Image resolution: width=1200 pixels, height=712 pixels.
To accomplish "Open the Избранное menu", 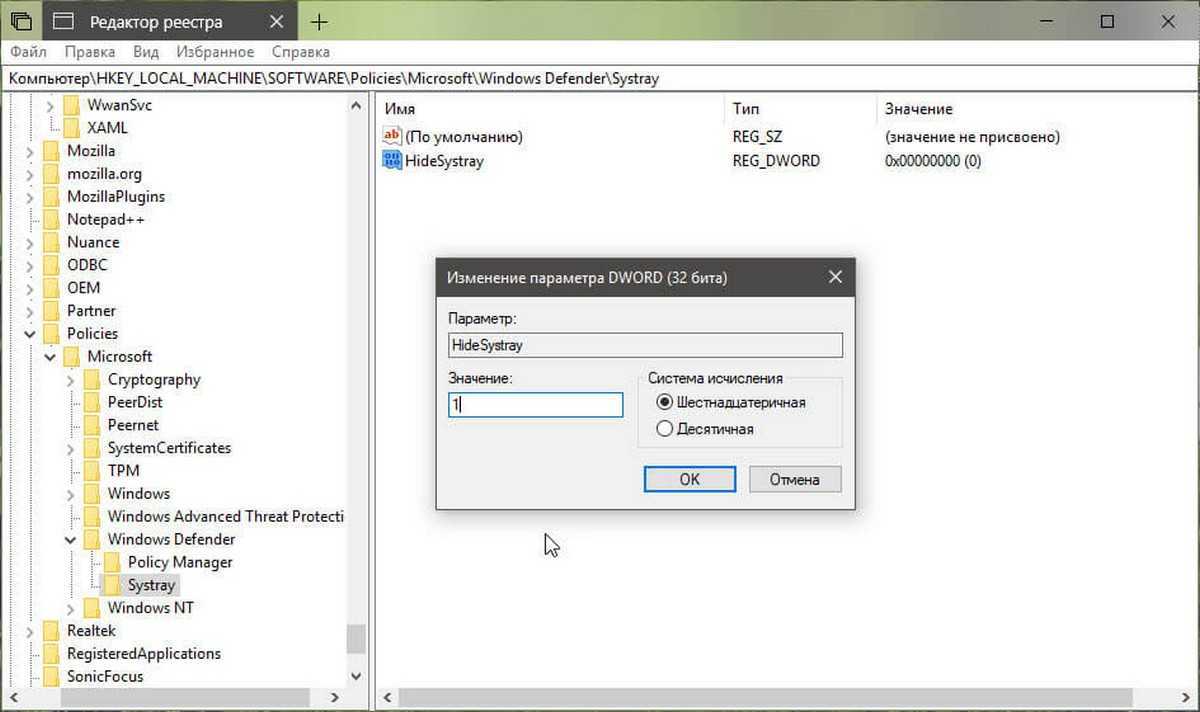I will [x=215, y=52].
